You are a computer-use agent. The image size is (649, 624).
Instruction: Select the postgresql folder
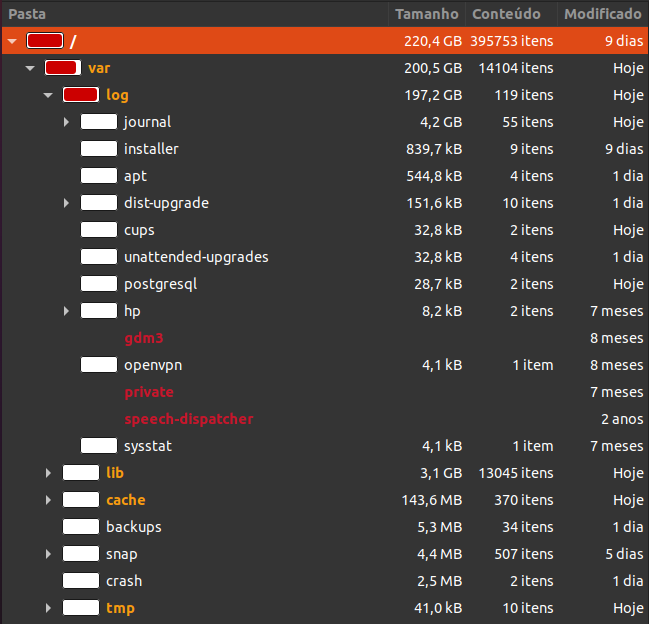click(x=161, y=284)
